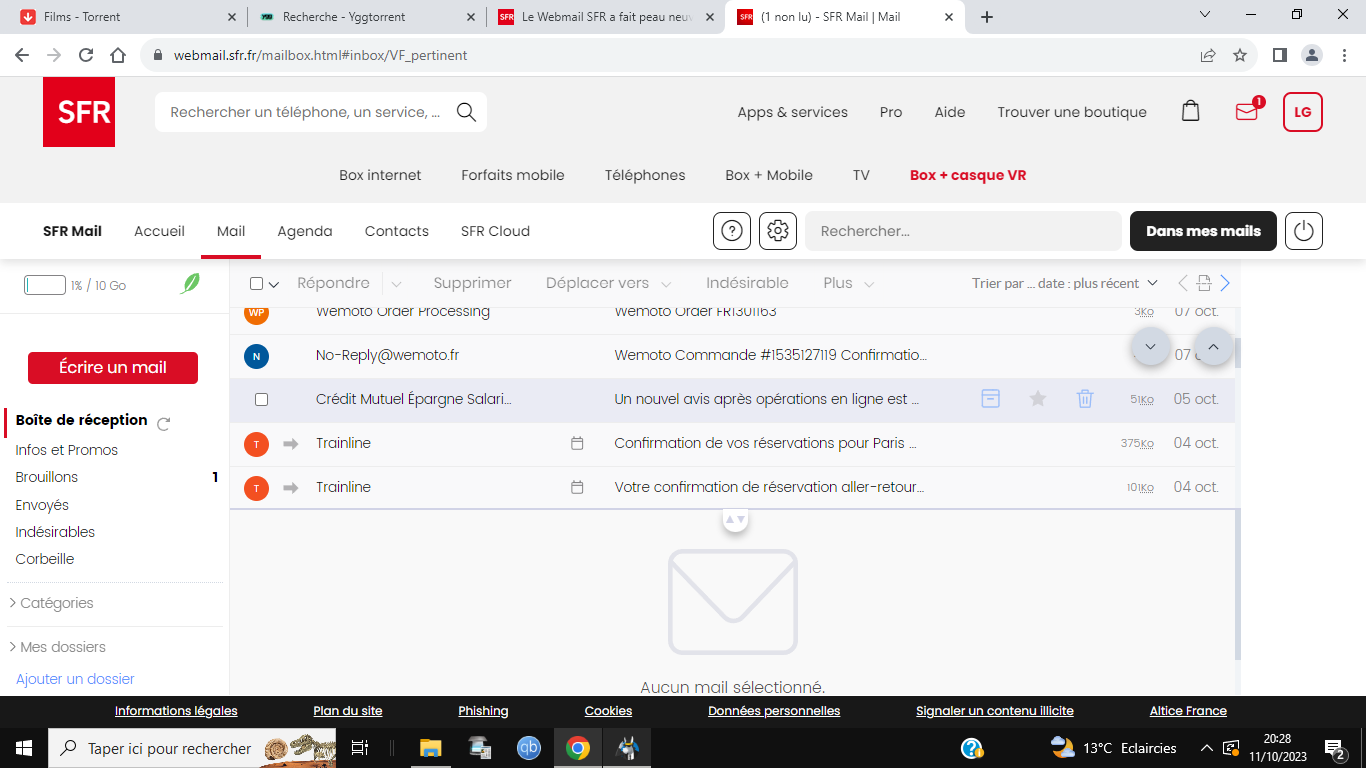Open the Plus actions dropdown
Screen dimensions: 1366x768
(x=848, y=284)
